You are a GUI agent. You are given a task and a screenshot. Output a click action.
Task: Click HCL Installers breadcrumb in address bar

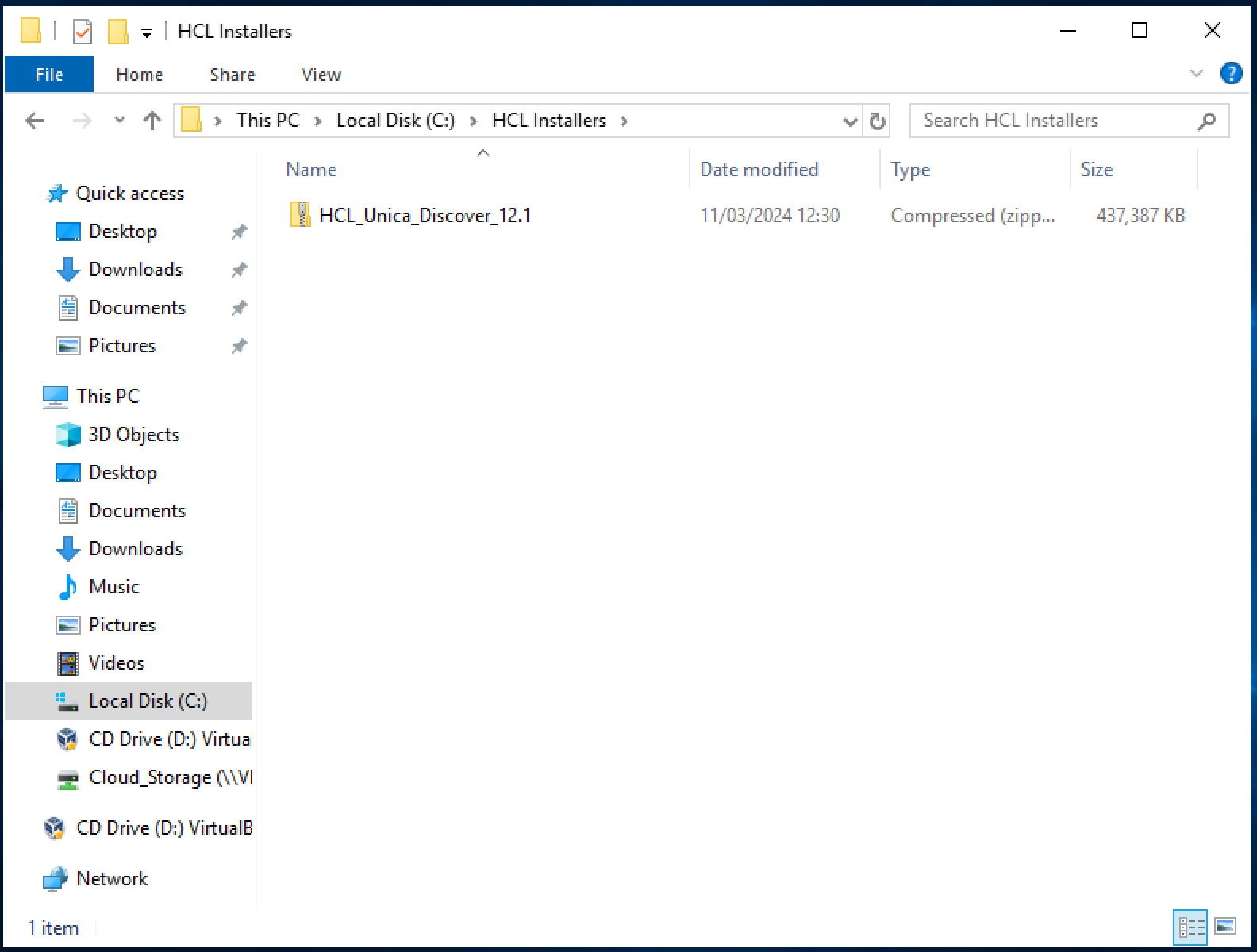549,121
